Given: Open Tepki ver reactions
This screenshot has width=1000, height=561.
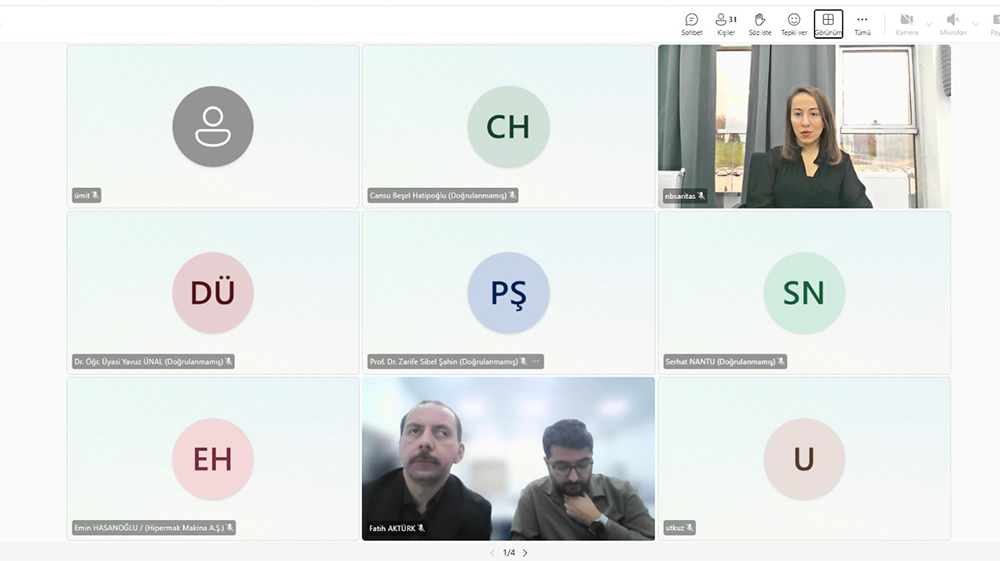Looking at the screenshot, I should tap(794, 24).
